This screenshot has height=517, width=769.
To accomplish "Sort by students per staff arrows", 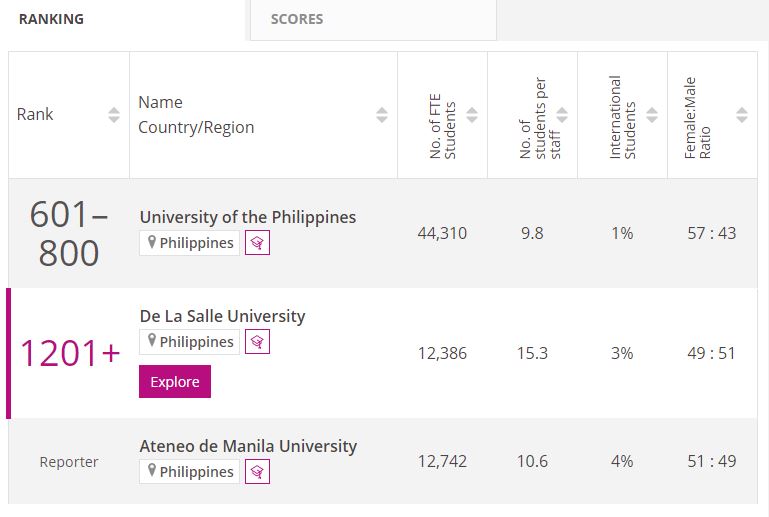I will coord(562,115).
